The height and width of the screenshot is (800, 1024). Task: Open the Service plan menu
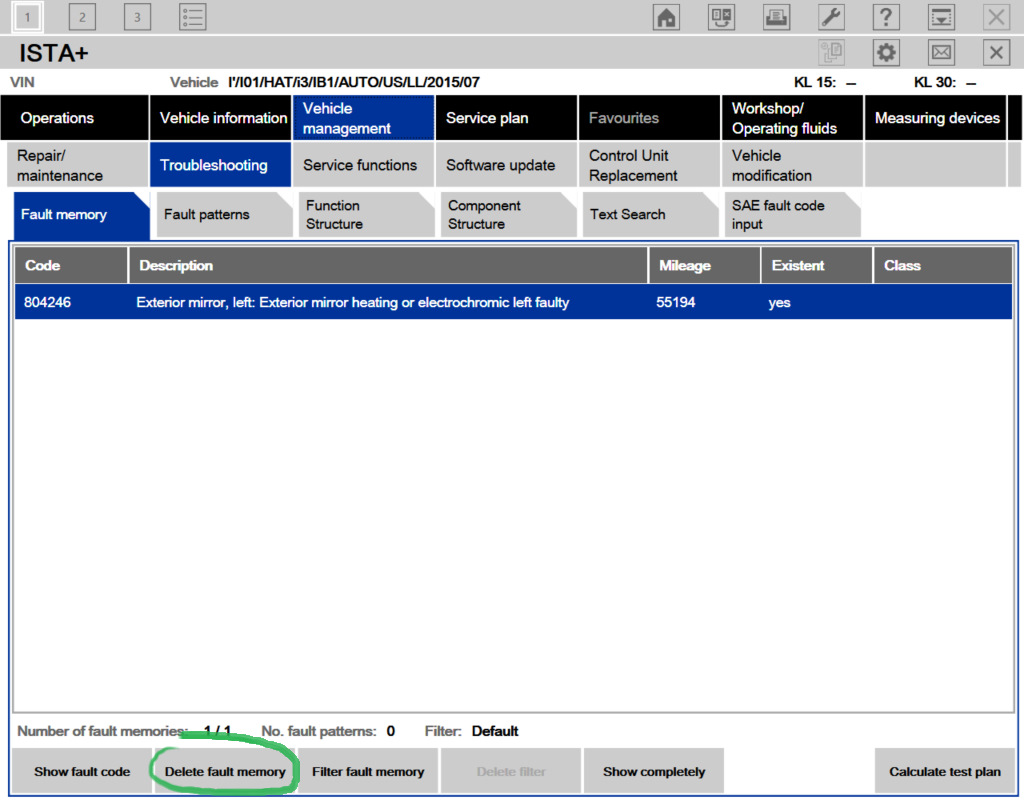487,118
